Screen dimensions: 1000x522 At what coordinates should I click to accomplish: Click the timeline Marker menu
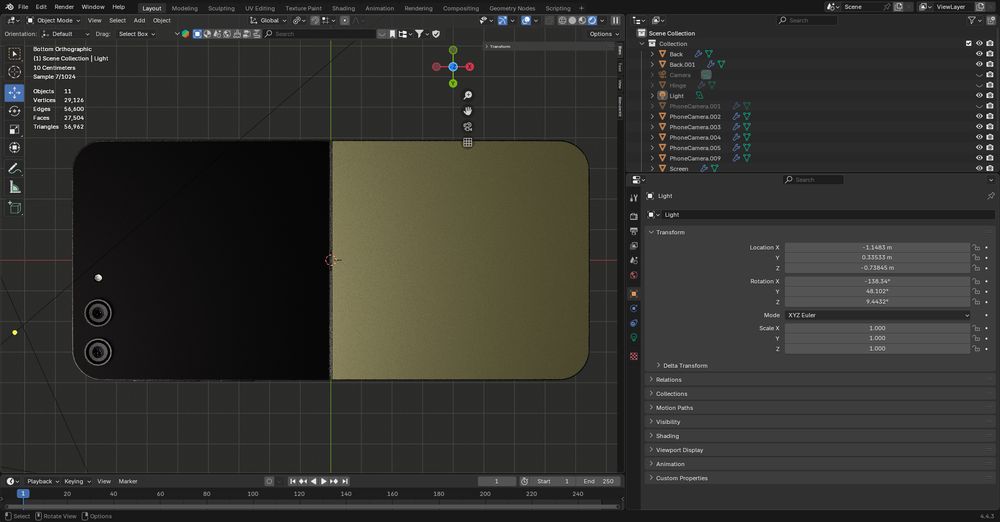tap(128, 481)
